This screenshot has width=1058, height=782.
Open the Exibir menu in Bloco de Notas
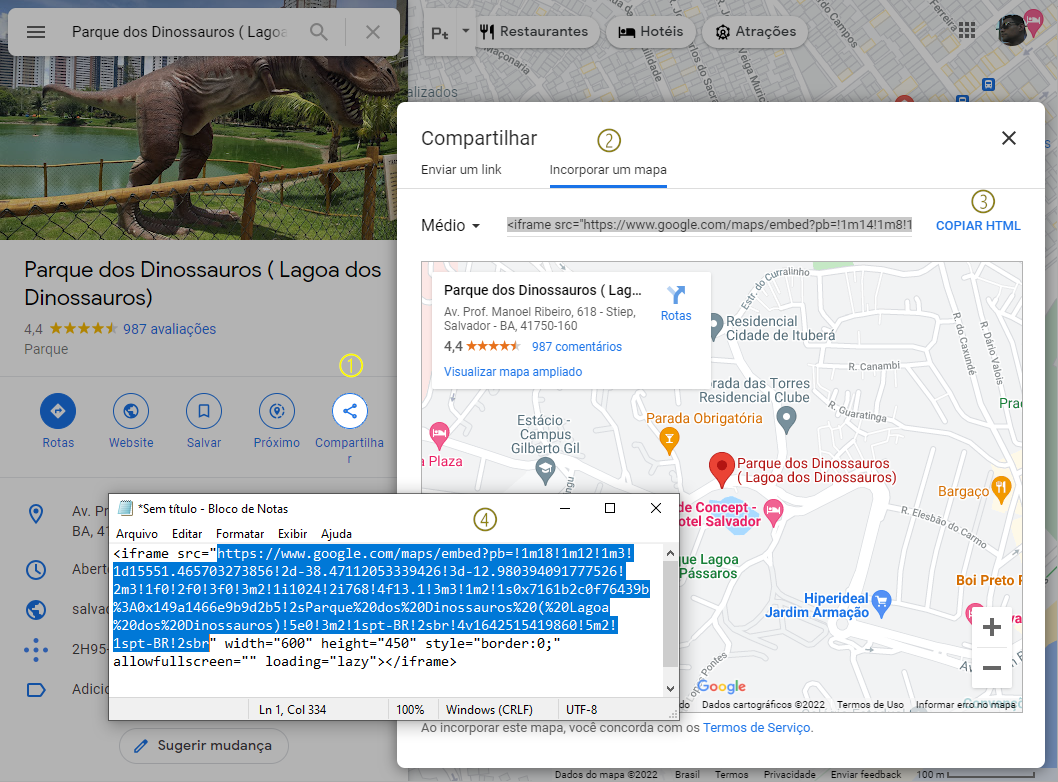click(x=292, y=534)
